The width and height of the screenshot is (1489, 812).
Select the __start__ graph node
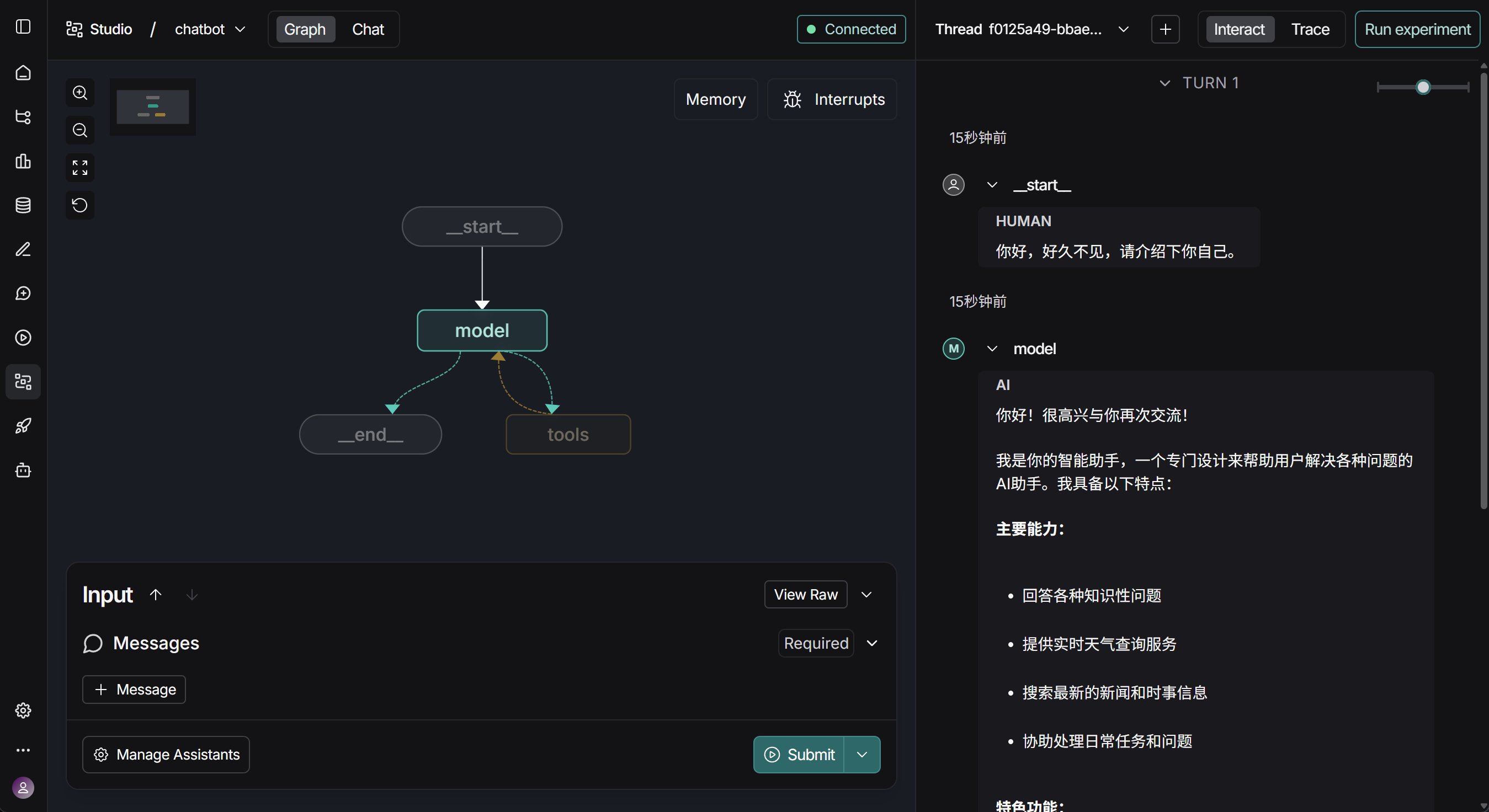[x=482, y=227]
